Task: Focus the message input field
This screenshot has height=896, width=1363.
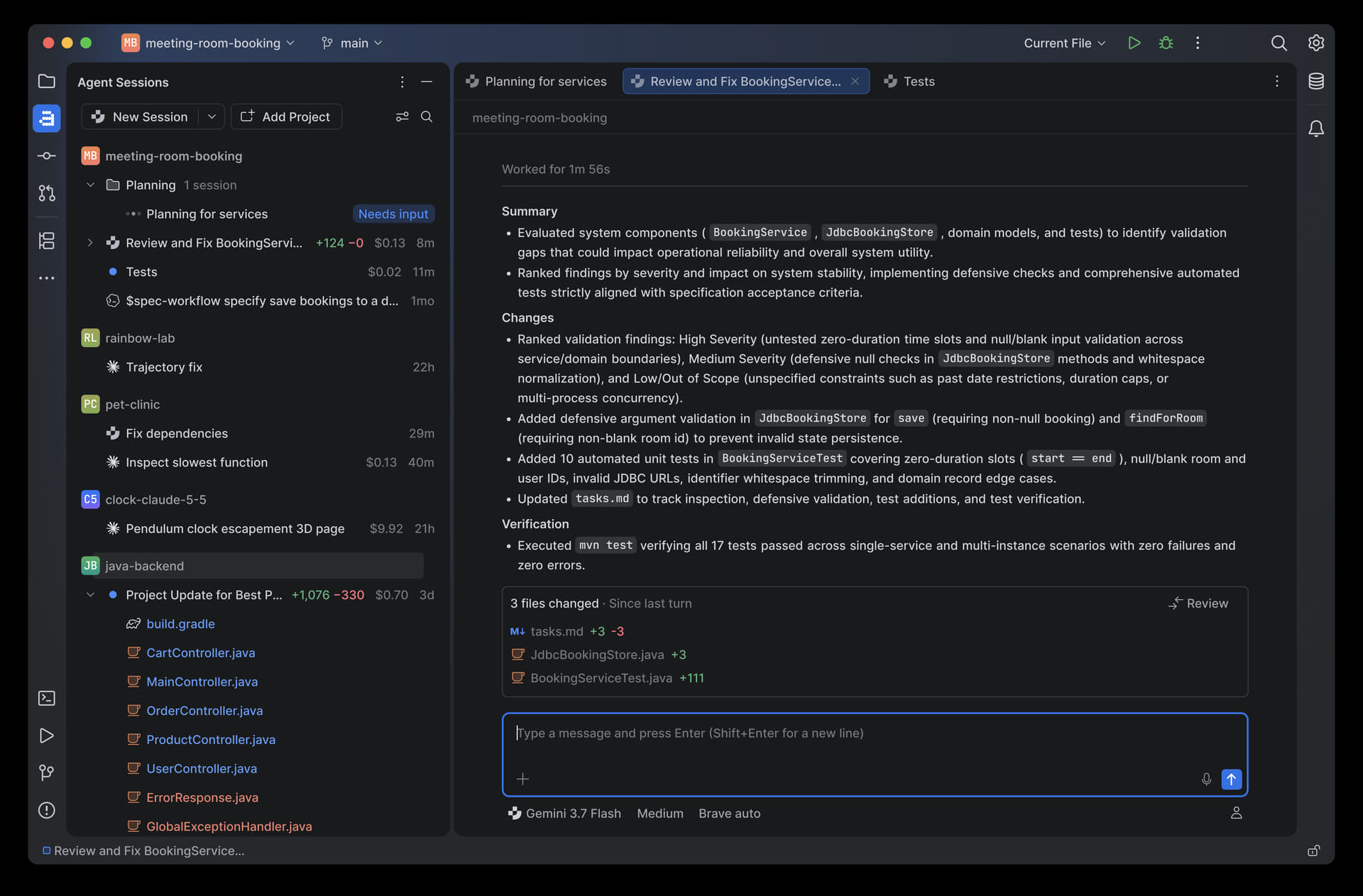Action: pyautogui.click(x=875, y=754)
